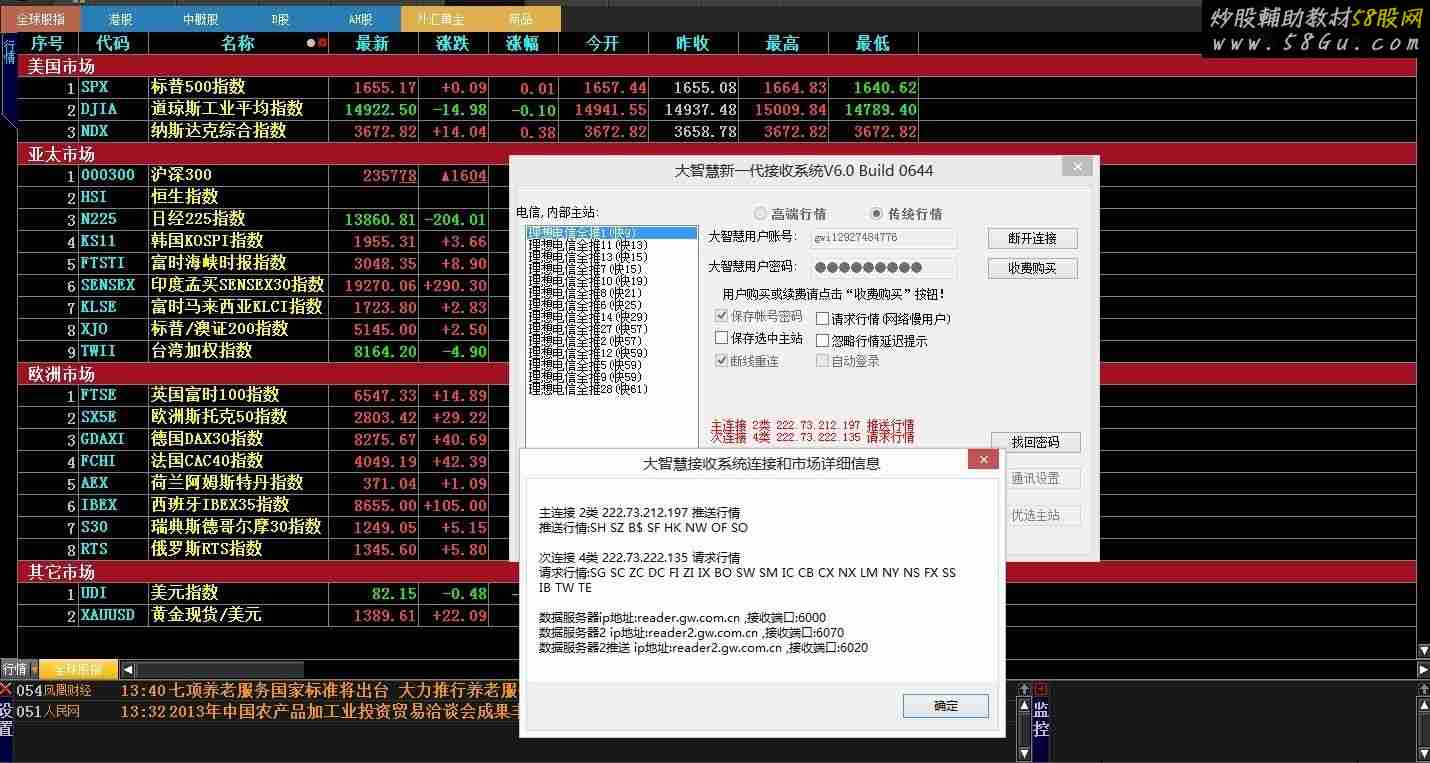
Task: Click the white dot icon in 名称 header
Action: click(x=311, y=43)
